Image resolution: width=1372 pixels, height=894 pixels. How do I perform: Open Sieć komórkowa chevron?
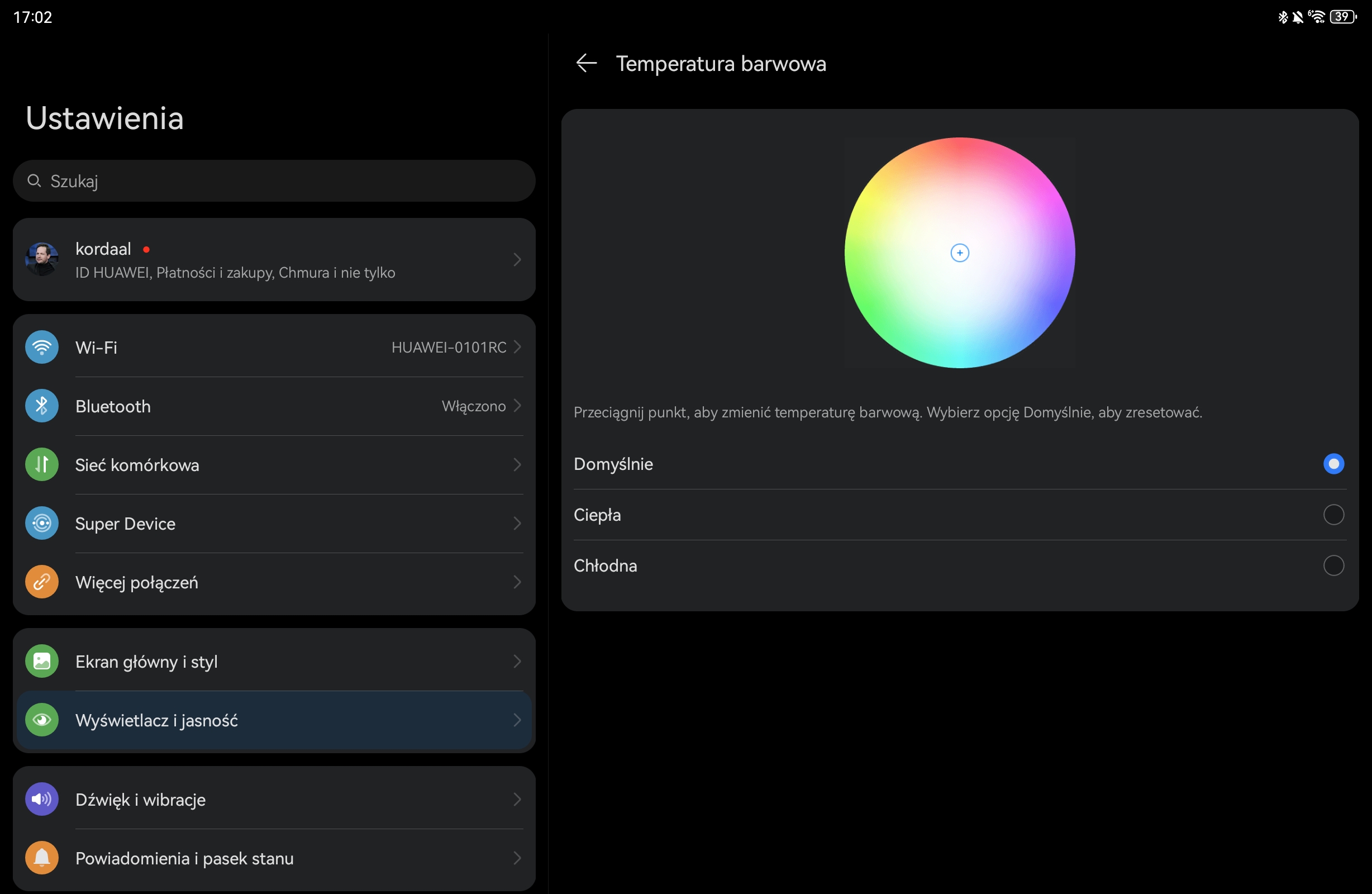[517, 464]
